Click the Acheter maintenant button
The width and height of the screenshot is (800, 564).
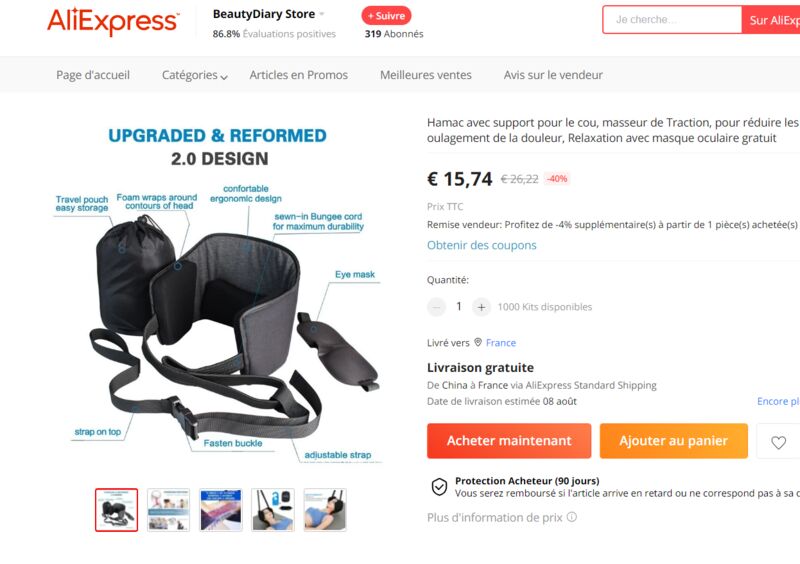[509, 440]
